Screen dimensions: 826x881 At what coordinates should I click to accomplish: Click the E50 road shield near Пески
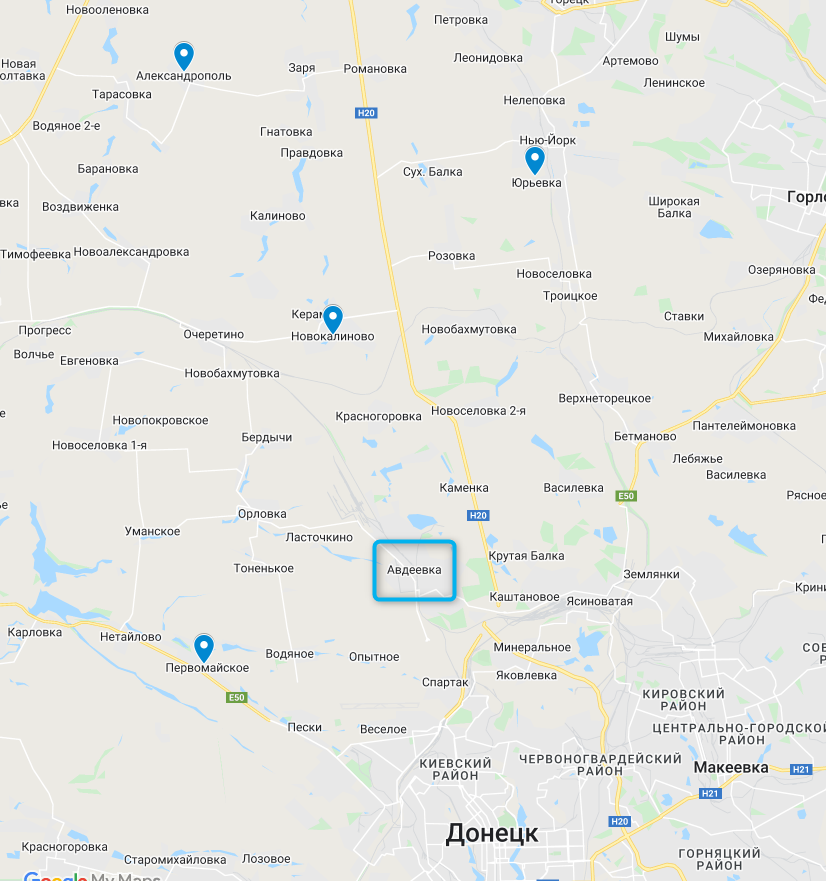click(236, 697)
